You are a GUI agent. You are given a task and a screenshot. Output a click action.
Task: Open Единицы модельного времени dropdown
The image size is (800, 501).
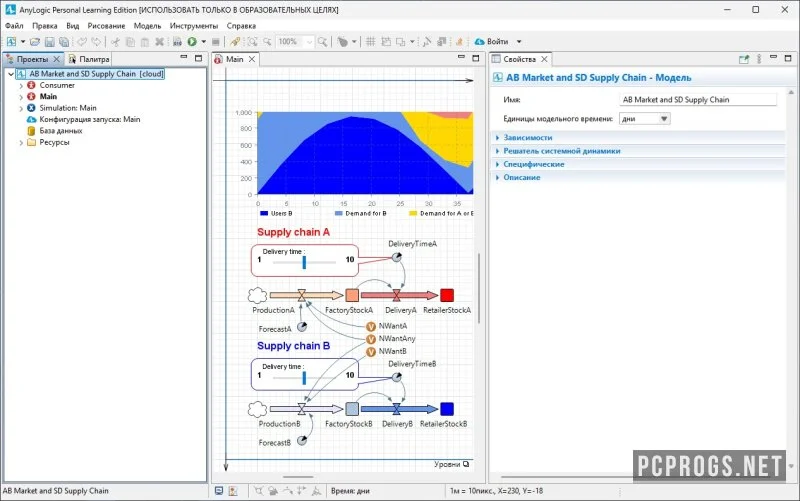(x=645, y=118)
